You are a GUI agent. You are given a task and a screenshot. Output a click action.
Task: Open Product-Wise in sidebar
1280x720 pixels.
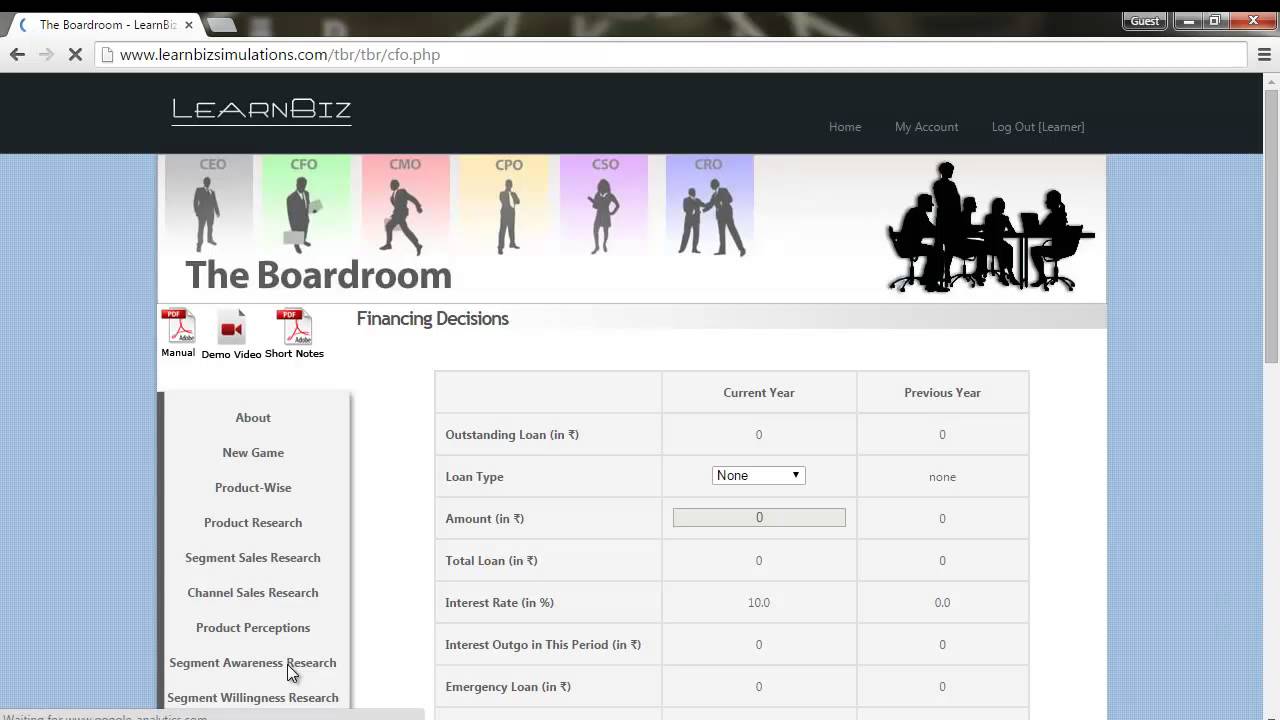(253, 488)
